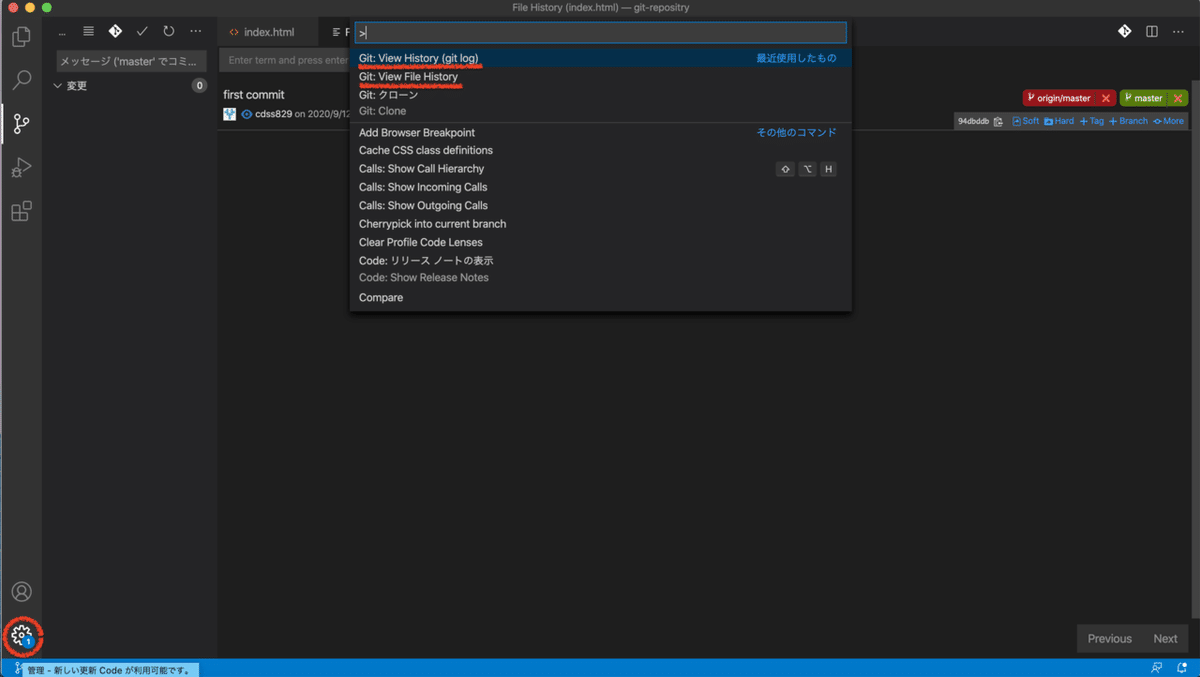The width and height of the screenshot is (1200, 677).
Task: Select Clear Profile Code Lenses
Action: click(600, 242)
